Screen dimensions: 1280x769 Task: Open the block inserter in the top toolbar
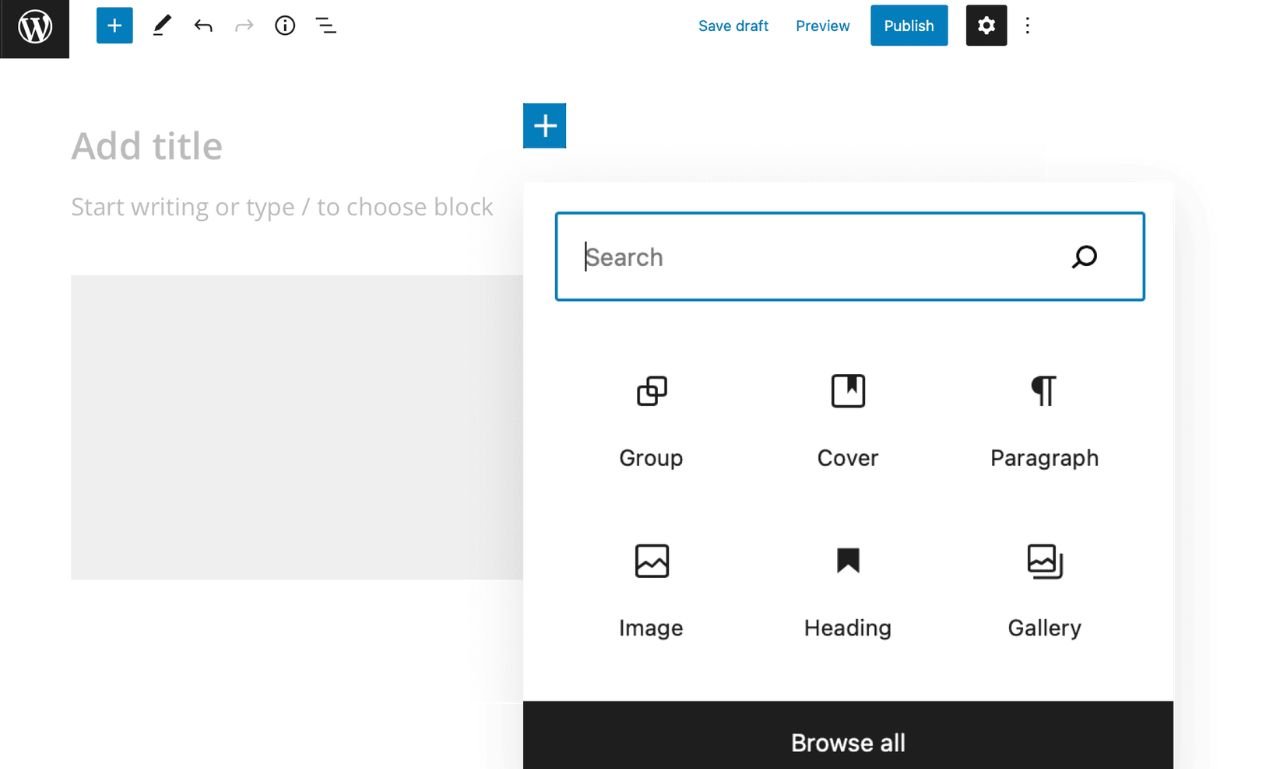(114, 25)
